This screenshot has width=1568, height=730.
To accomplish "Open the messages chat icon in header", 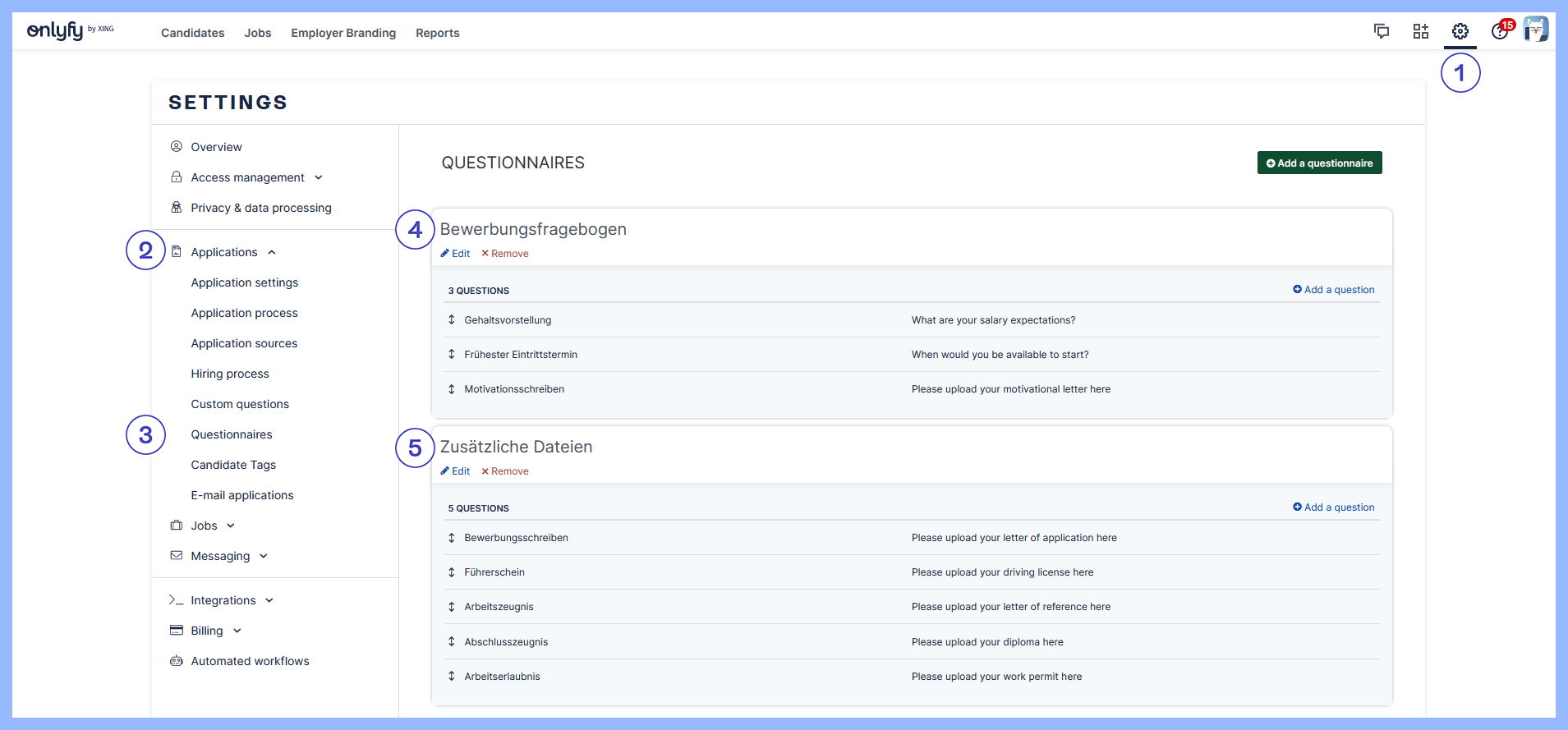I will [1381, 32].
